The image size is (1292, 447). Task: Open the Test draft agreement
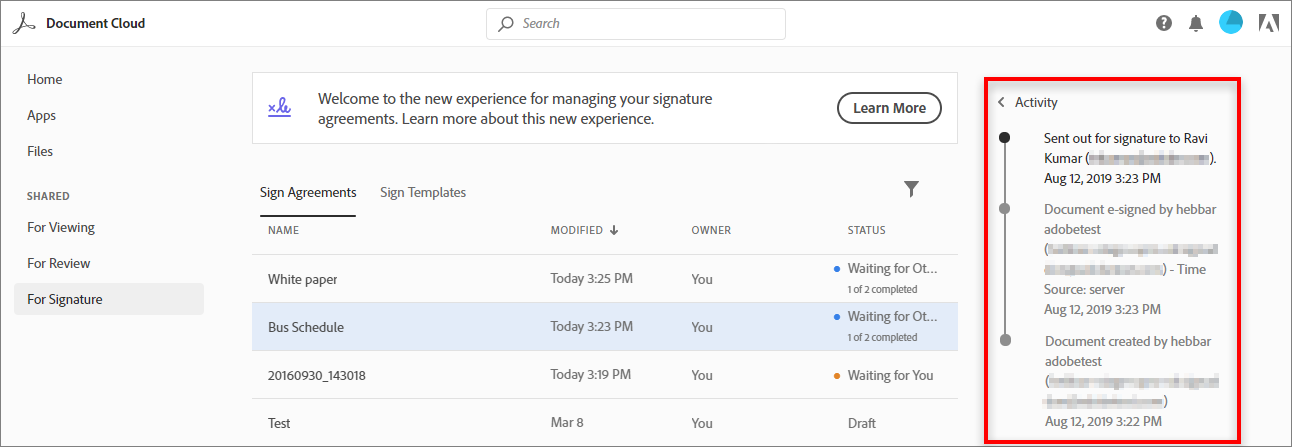279,423
